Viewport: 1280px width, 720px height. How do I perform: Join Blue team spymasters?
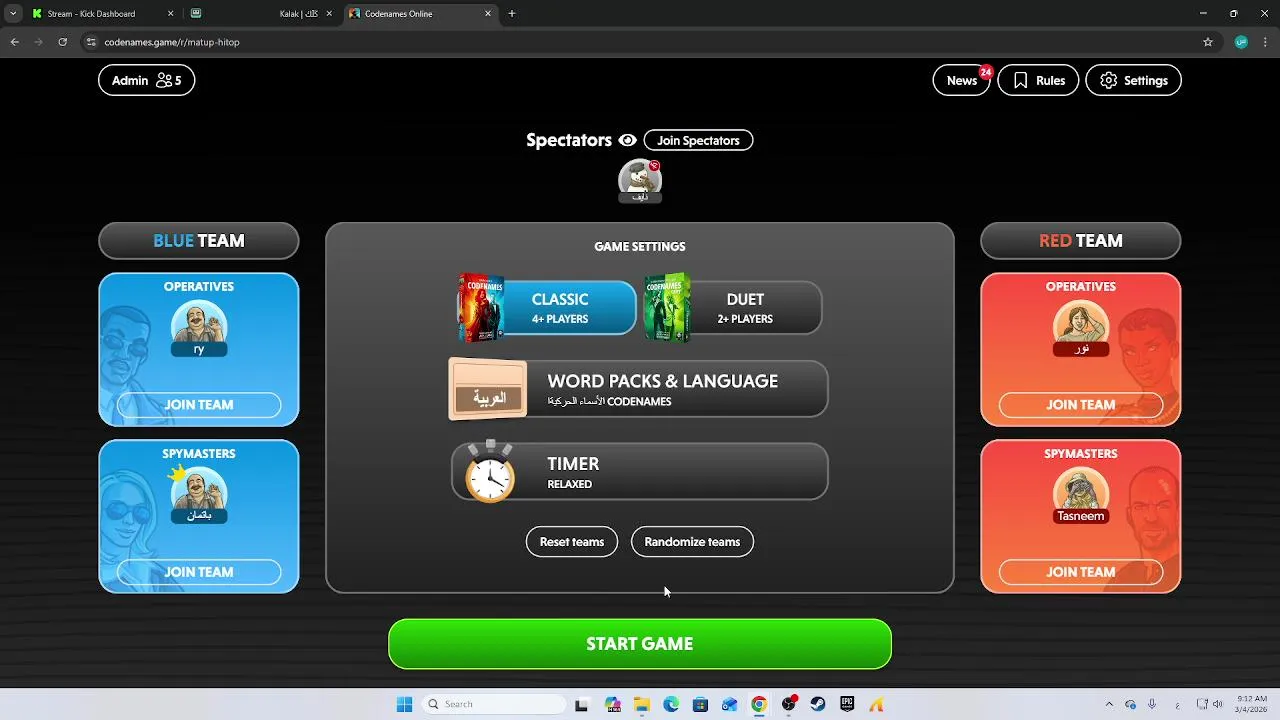[x=199, y=572]
